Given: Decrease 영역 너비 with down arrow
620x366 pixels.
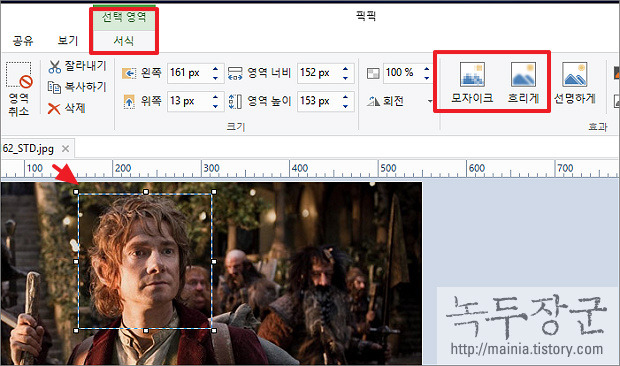Looking at the screenshot, I should coord(346,78).
